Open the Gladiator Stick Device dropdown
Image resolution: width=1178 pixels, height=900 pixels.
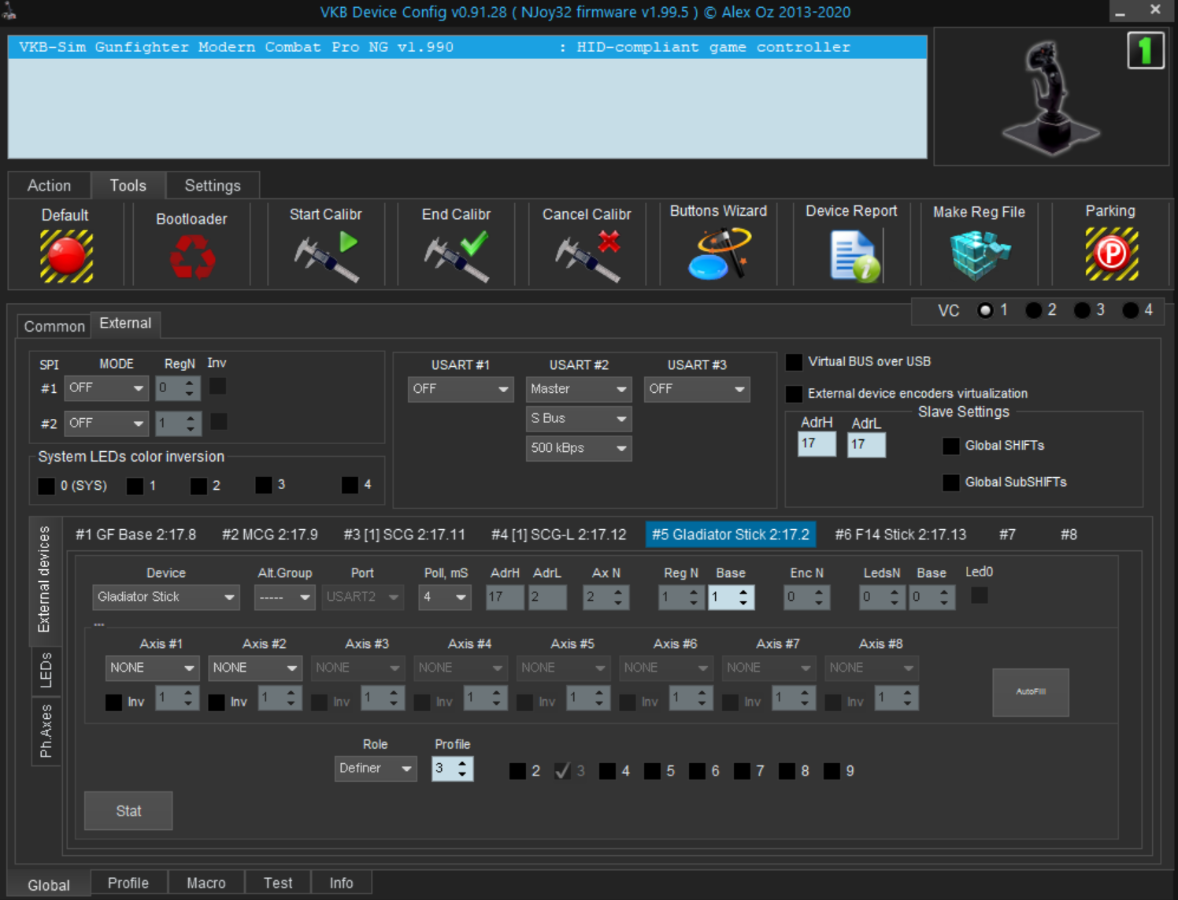pos(166,597)
